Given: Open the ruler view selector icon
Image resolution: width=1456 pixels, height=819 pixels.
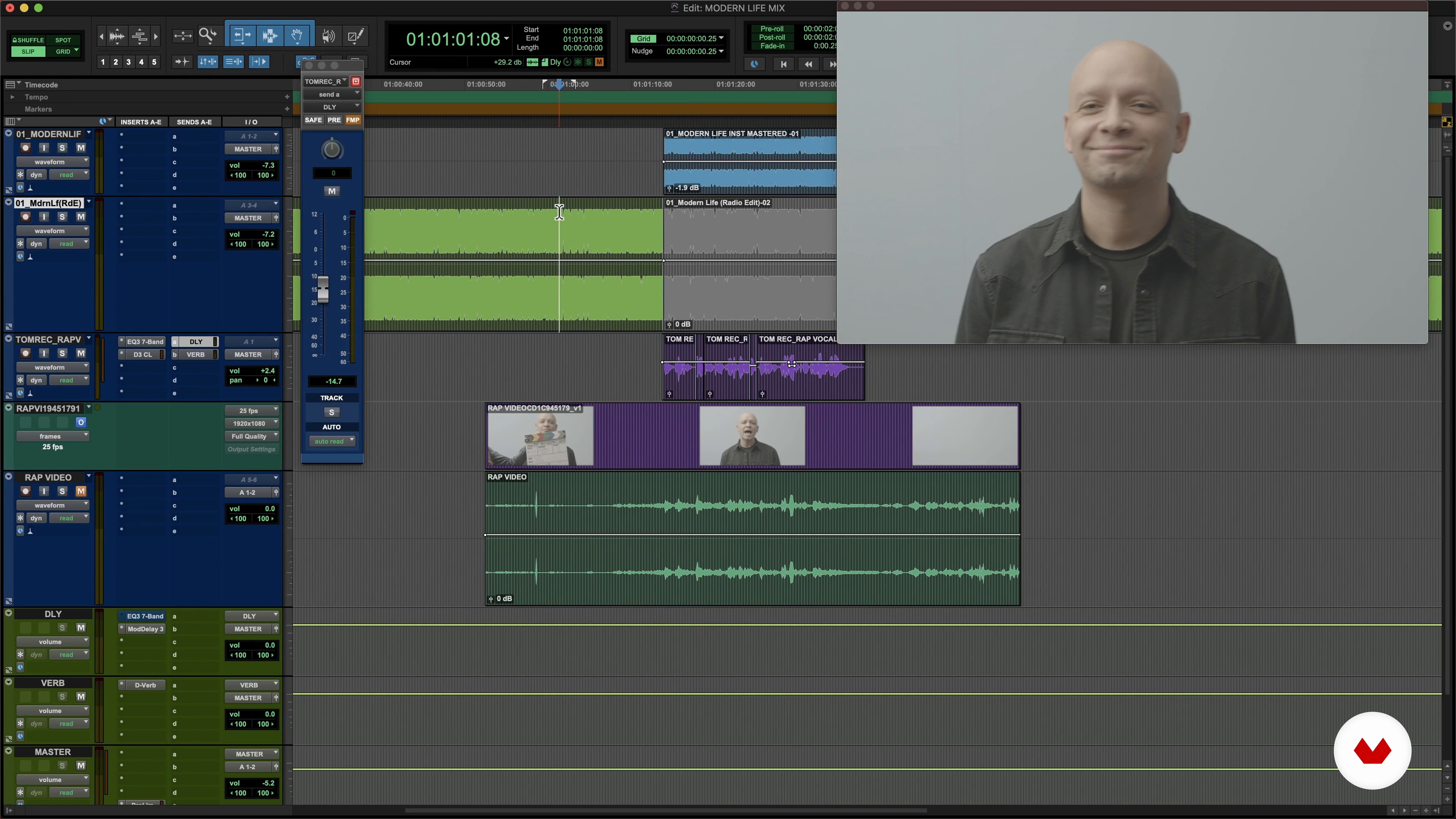Looking at the screenshot, I should pos(13,84).
